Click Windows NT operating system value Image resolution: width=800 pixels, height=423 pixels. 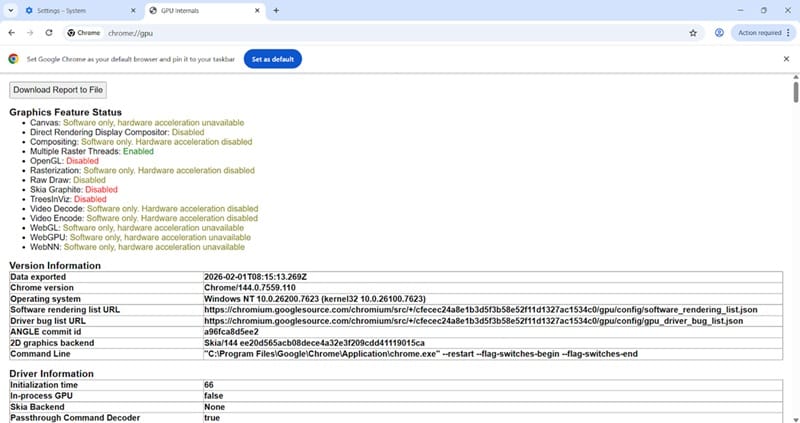click(315, 299)
